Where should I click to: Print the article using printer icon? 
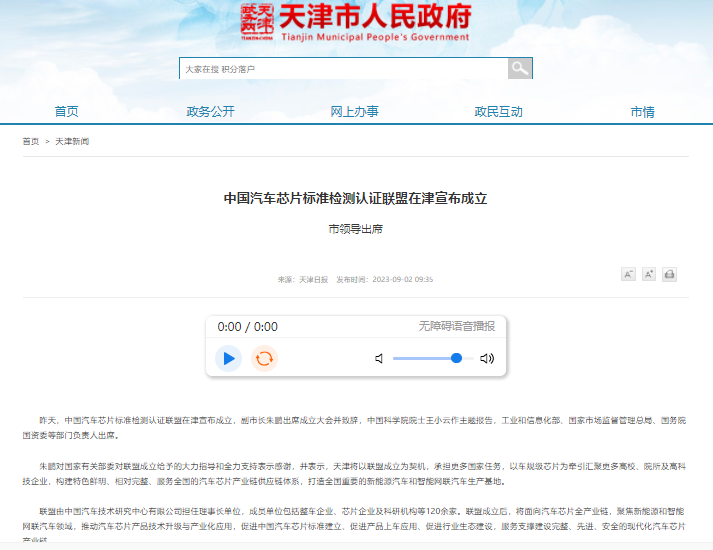click(x=669, y=274)
